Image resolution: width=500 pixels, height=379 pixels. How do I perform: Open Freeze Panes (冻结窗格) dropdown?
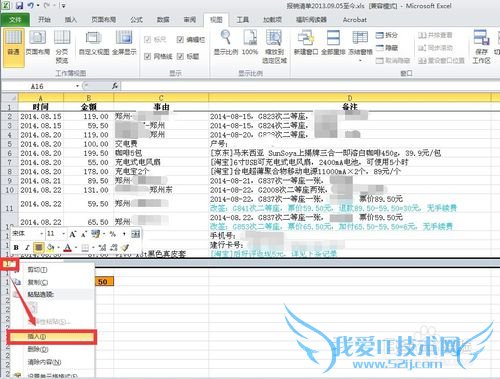point(360,47)
